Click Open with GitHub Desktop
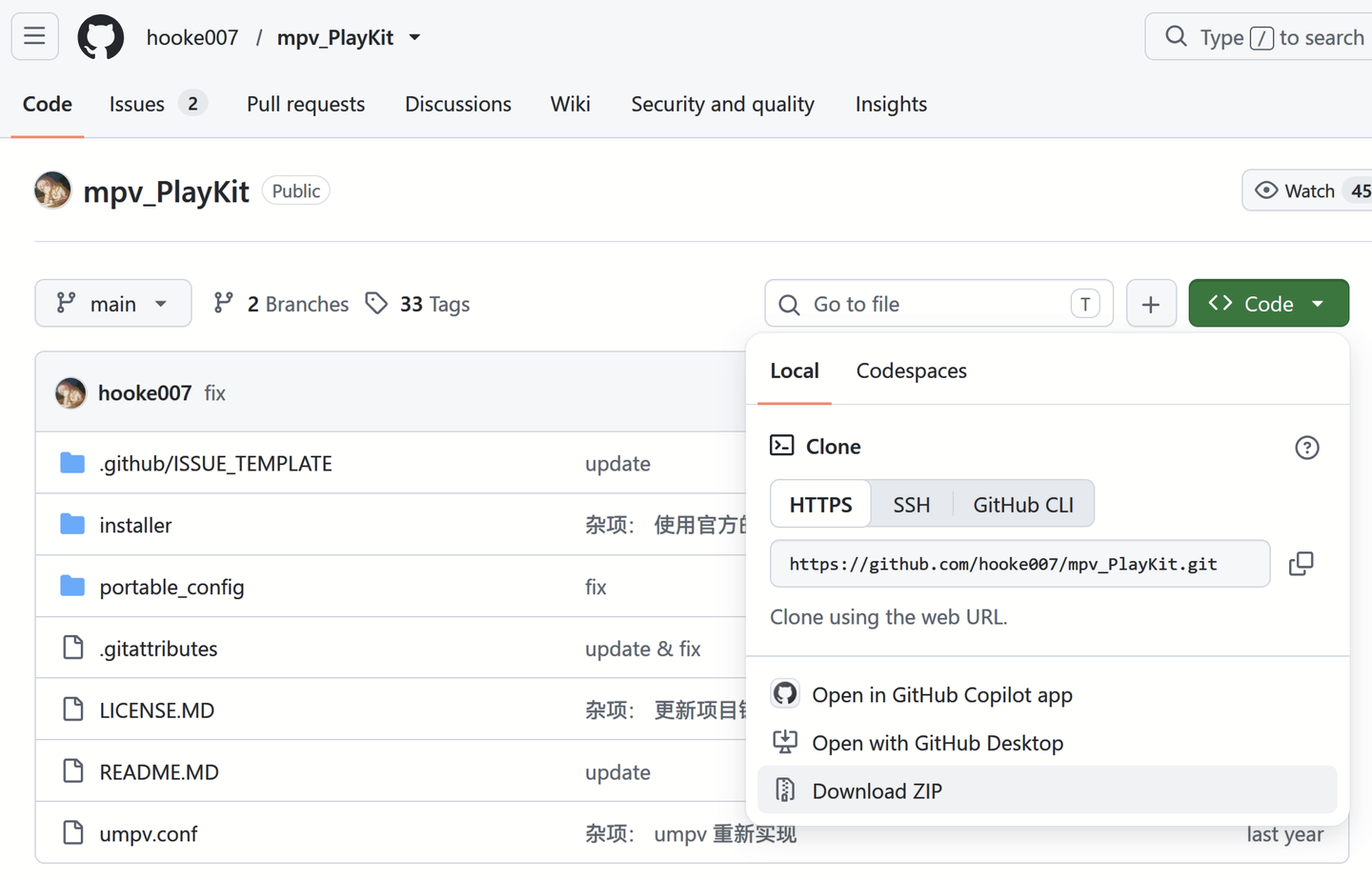The image size is (1372, 880). coord(1047,743)
